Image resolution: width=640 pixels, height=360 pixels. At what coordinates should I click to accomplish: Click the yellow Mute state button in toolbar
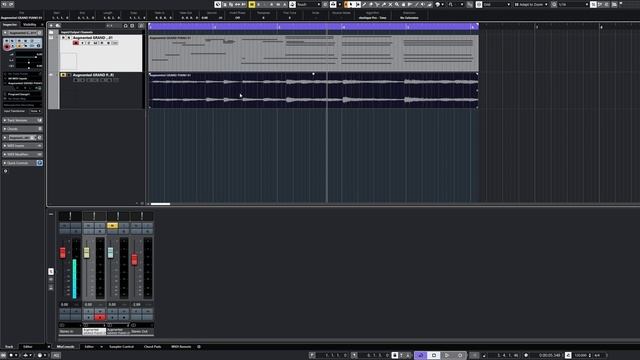tap(252, 4)
